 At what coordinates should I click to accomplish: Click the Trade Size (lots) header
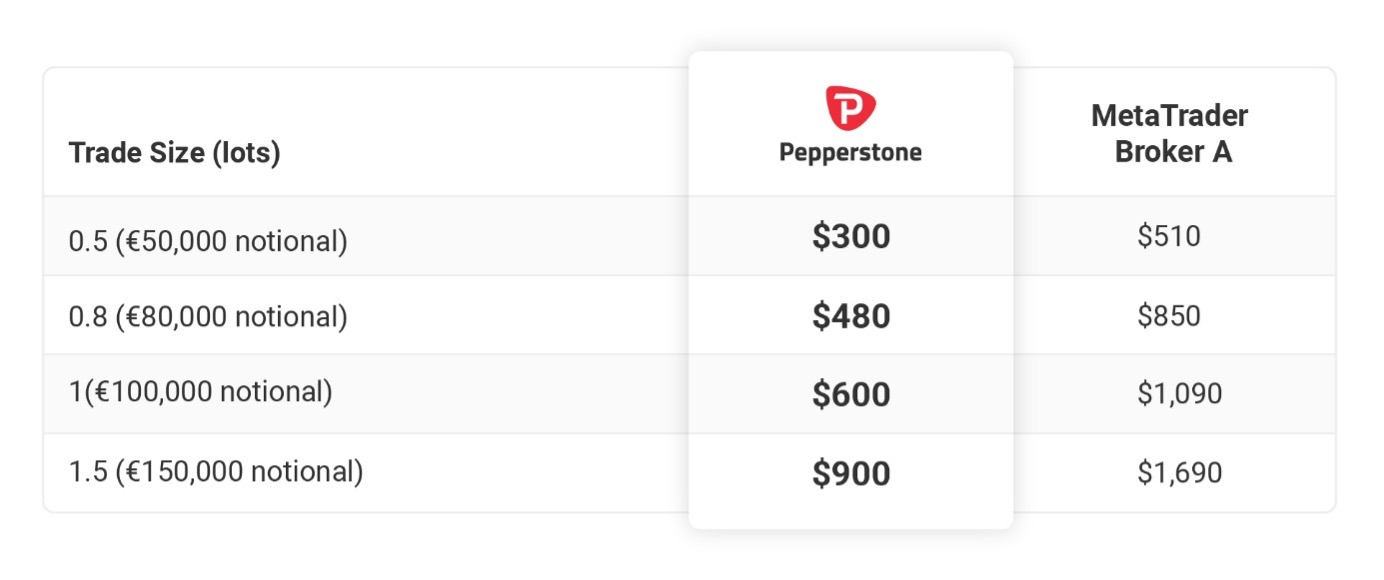coord(174,153)
